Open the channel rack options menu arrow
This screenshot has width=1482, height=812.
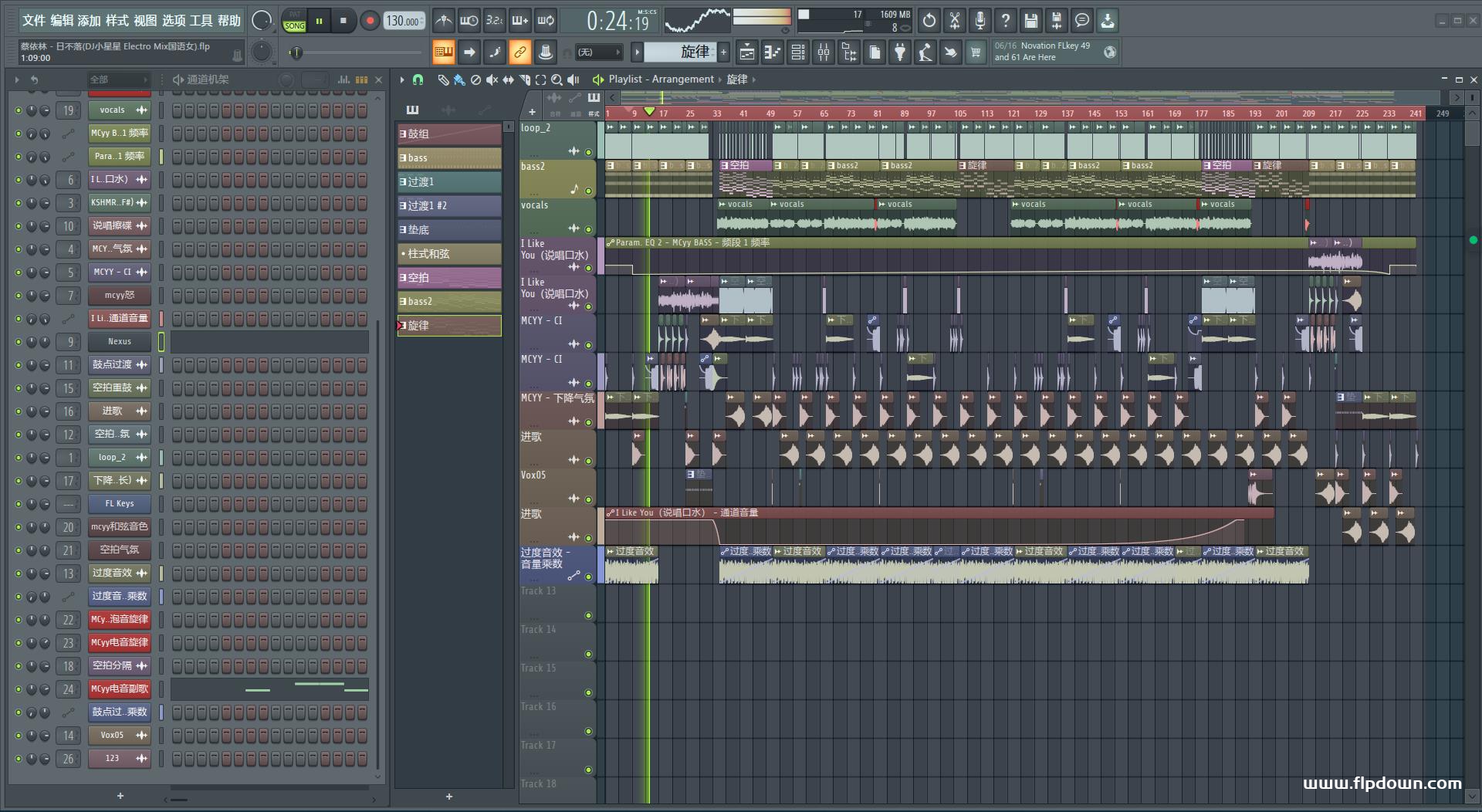tap(17, 80)
